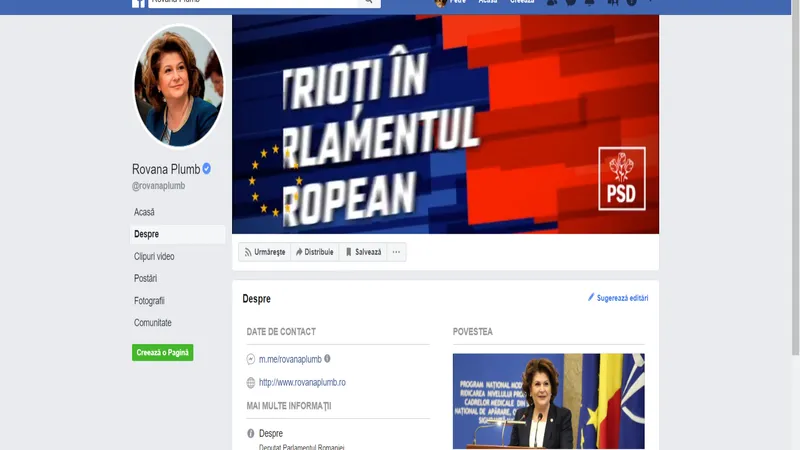Viewport: 800px width, 450px height.
Task: Click the Messenger icon in contact details
Action: point(251,359)
